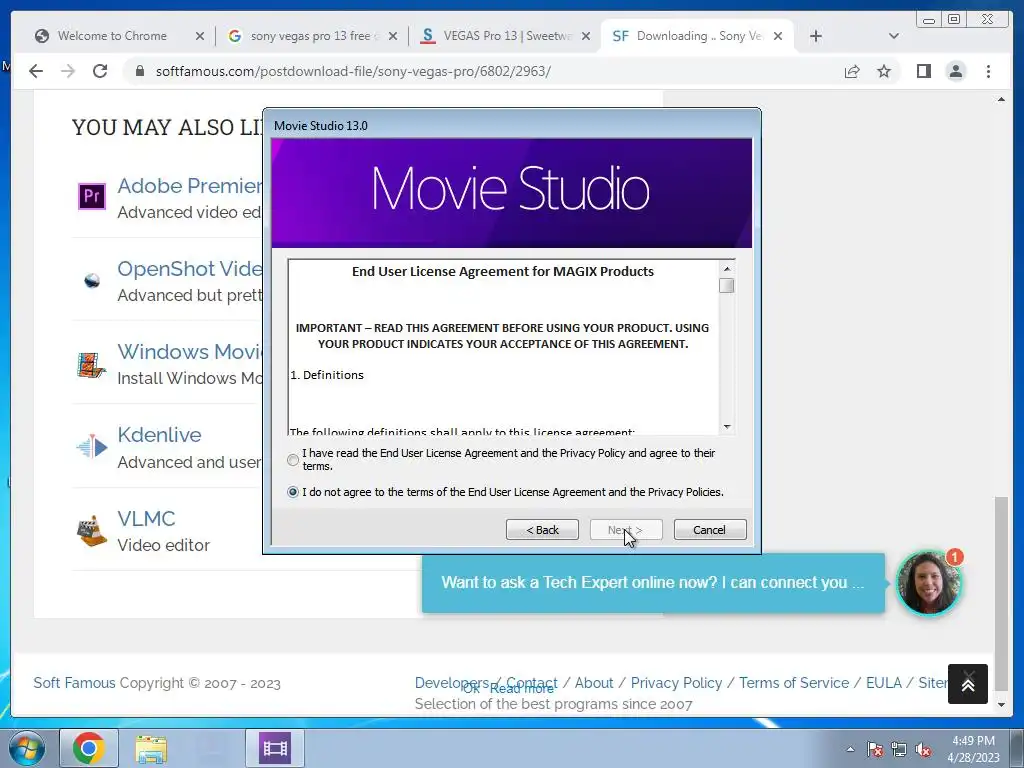The image size is (1024, 768).
Task: Click the OpenShot icon
Action: coord(92,281)
